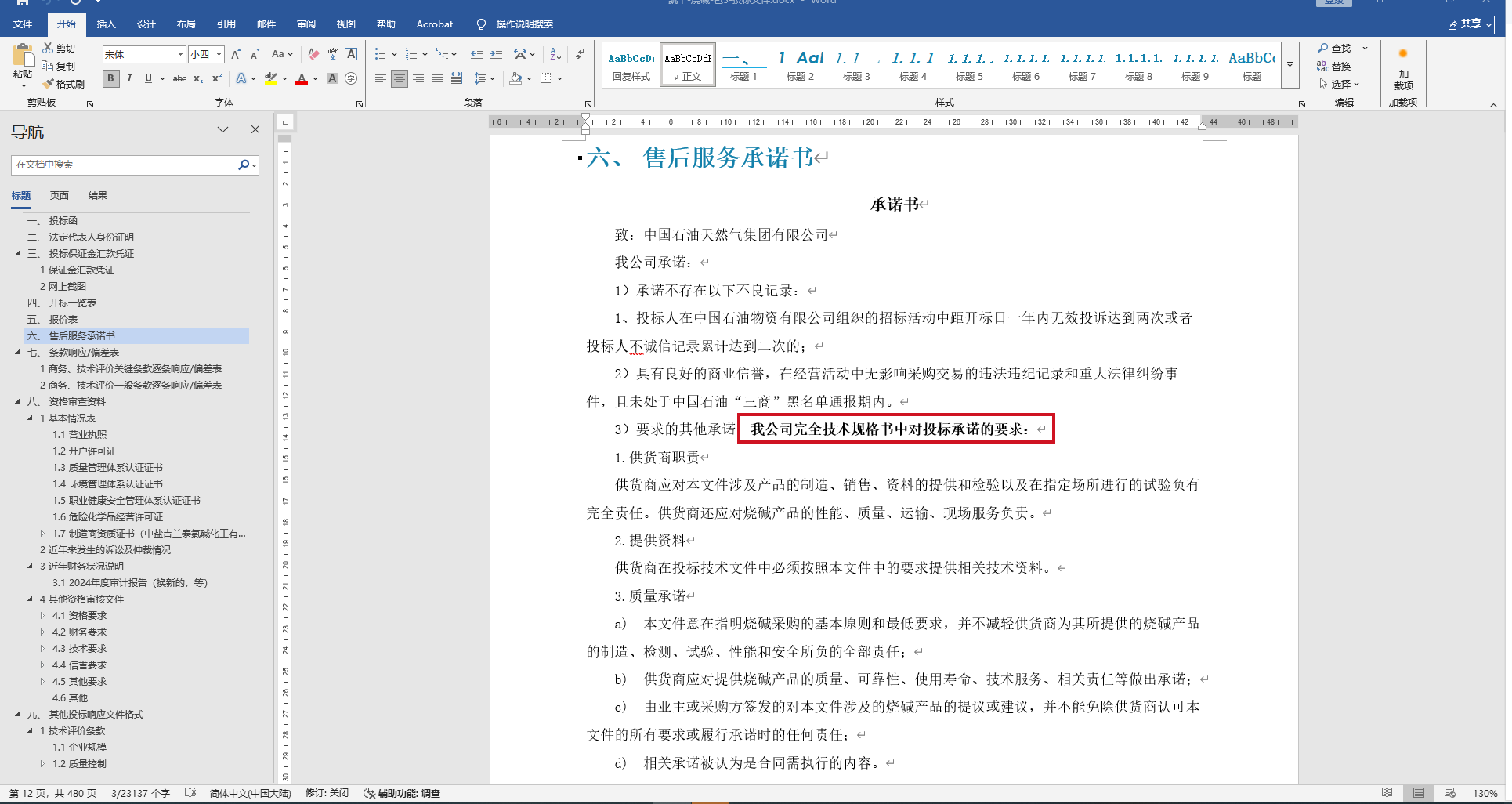
Task: Switch to the 插入 (Insert) tab
Action: pyautogui.click(x=106, y=24)
